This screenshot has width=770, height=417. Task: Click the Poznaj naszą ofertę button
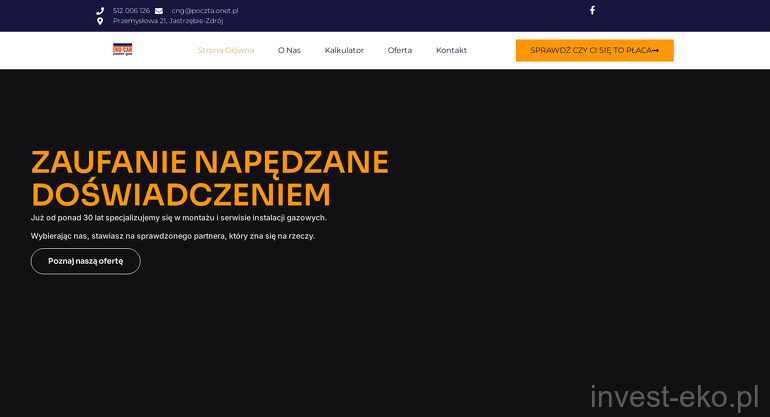click(85, 261)
